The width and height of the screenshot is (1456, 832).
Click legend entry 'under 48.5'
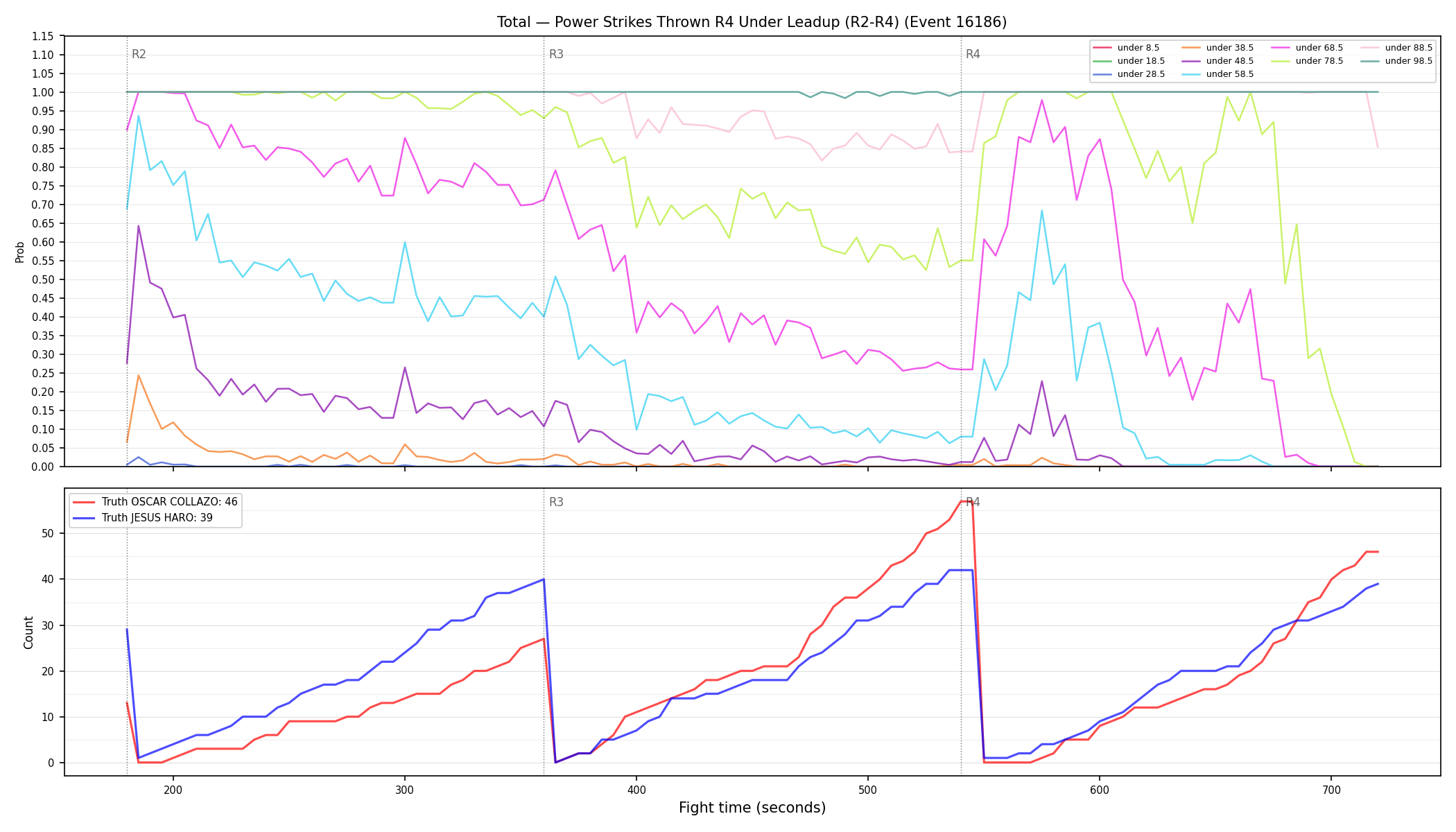click(1217, 61)
